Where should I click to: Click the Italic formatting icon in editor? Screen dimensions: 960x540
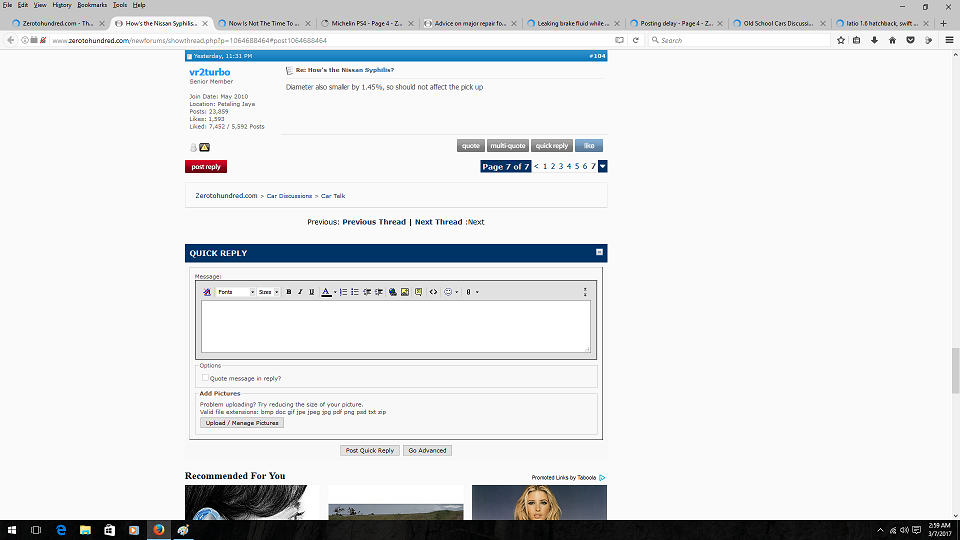click(x=300, y=292)
